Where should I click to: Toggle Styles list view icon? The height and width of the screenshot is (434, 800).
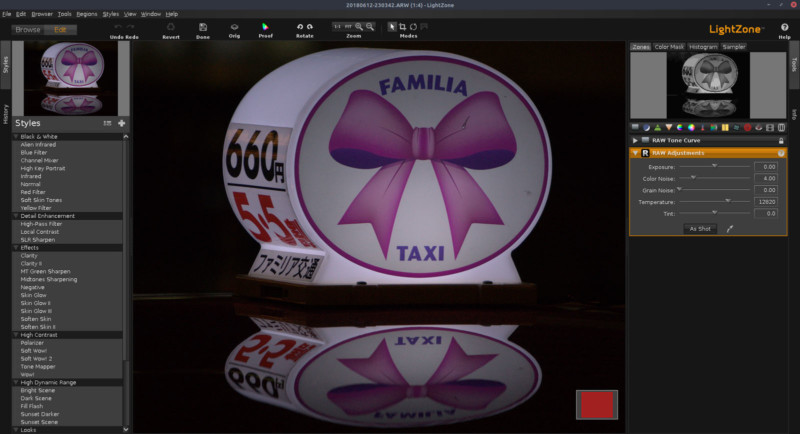[107, 123]
